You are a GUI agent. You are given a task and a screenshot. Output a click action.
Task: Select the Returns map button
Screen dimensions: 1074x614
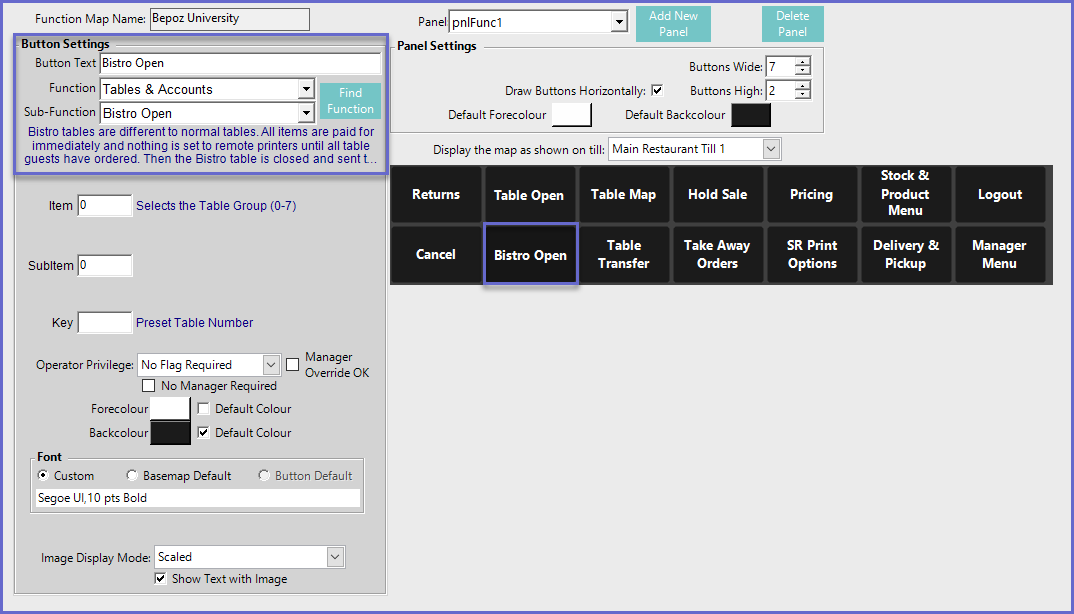pyautogui.click(x=436, y=195)
